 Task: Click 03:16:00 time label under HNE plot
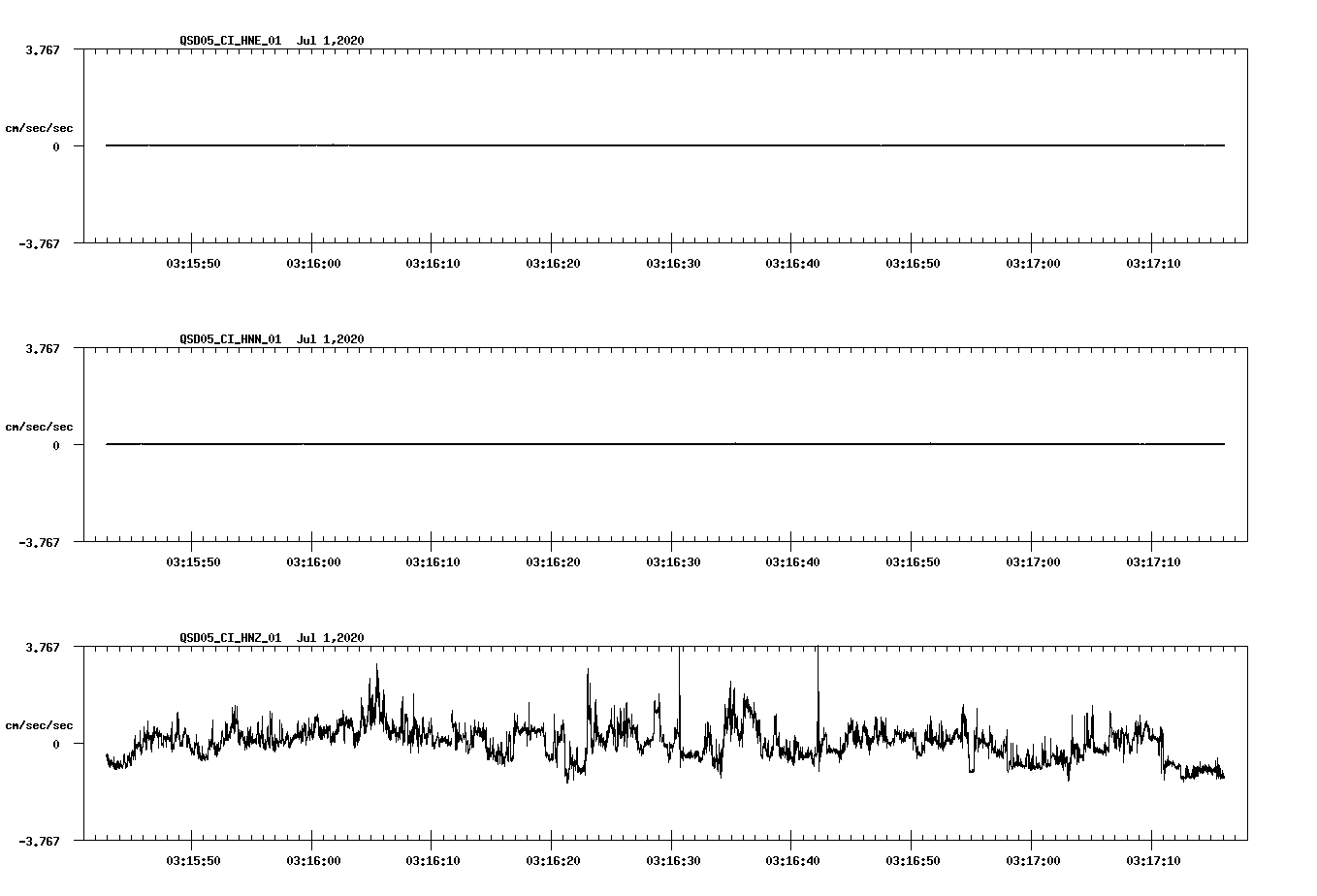pyautogui.click(x=312, y=264)
